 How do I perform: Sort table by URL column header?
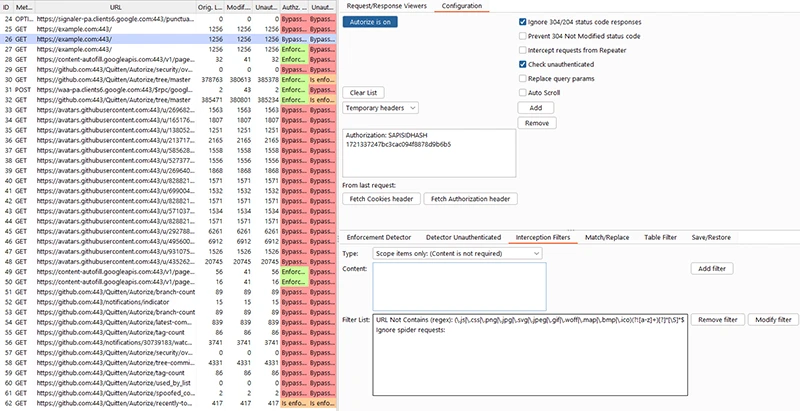pyautogui.click(x=116, y=8)
